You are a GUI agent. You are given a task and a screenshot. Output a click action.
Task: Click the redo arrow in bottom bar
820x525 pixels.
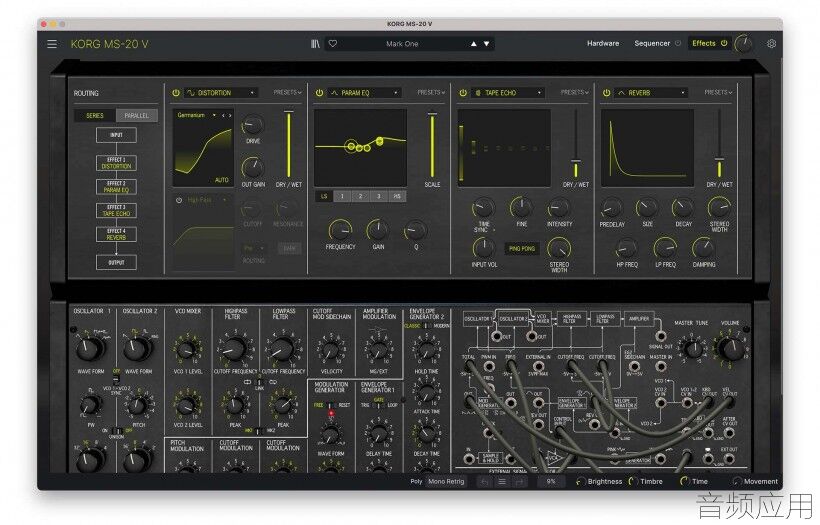tap(519, 482)
